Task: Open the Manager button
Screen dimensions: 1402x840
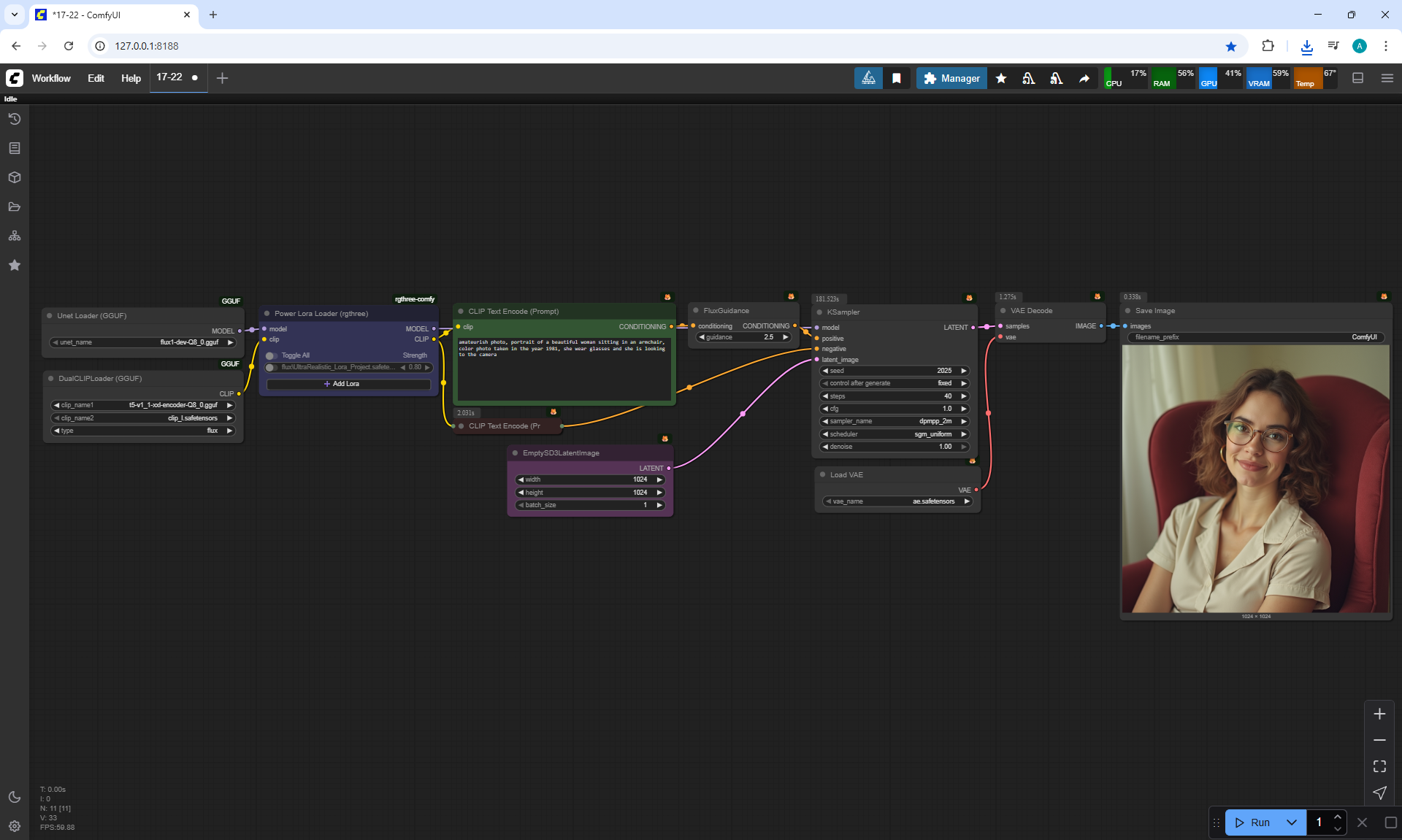Action: tap(951, 78)
